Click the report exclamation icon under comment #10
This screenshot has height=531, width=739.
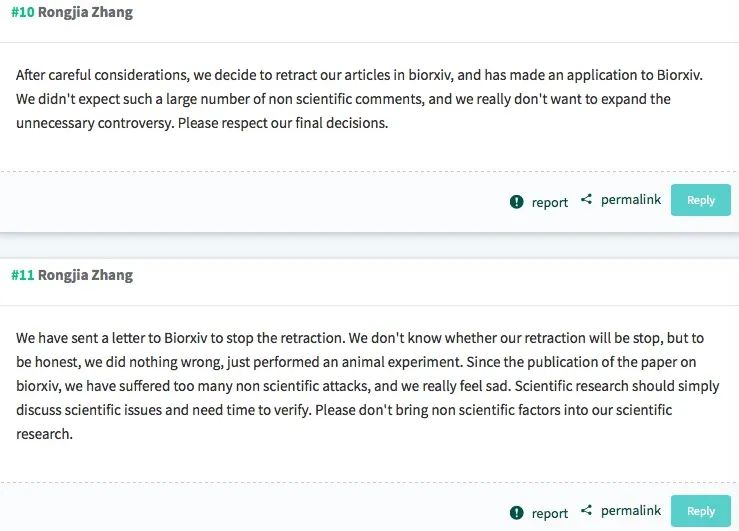[516, 201]
